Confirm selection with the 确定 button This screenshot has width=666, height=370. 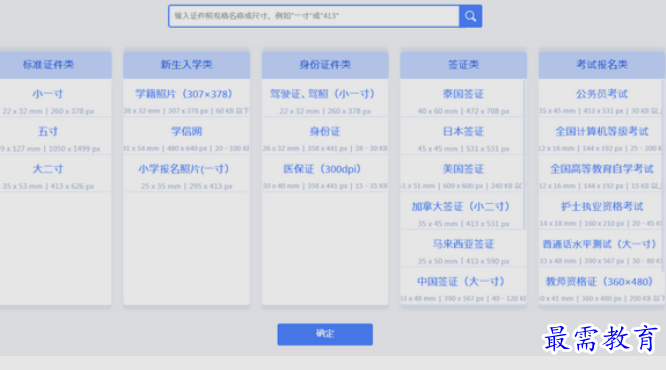coord(325,334)
